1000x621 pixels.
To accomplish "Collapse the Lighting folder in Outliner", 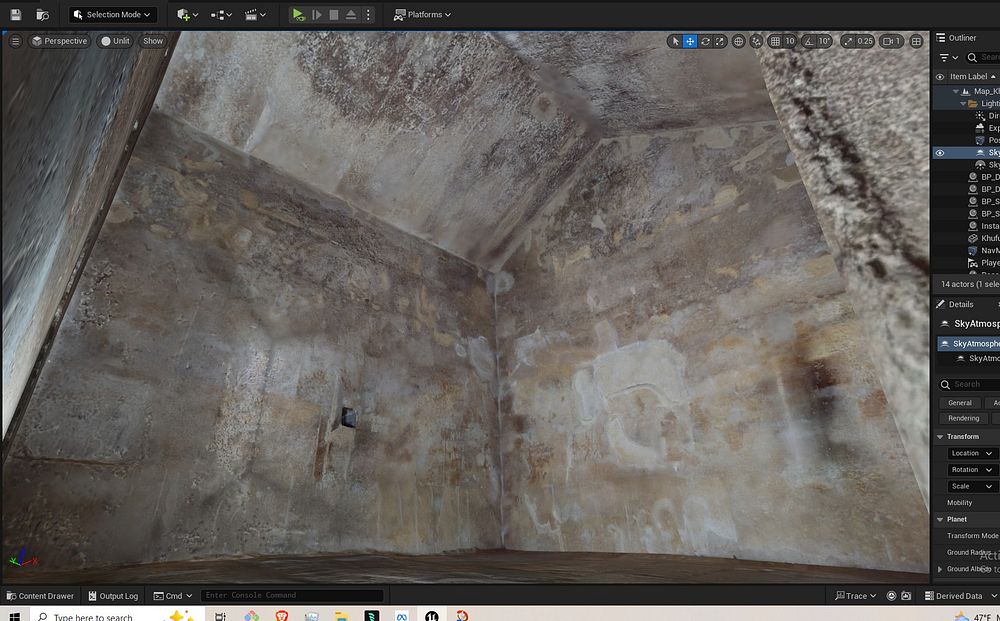I will coord(964,103).
